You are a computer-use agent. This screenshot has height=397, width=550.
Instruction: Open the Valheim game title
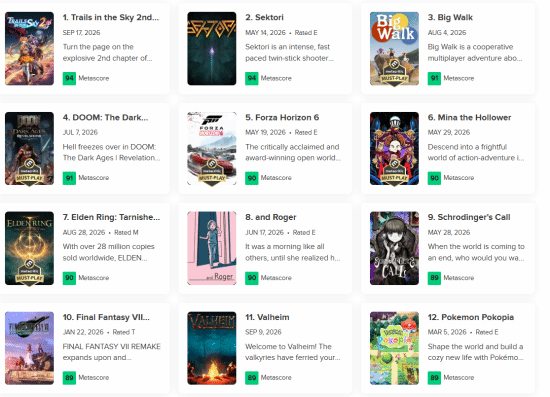(267, 317)
